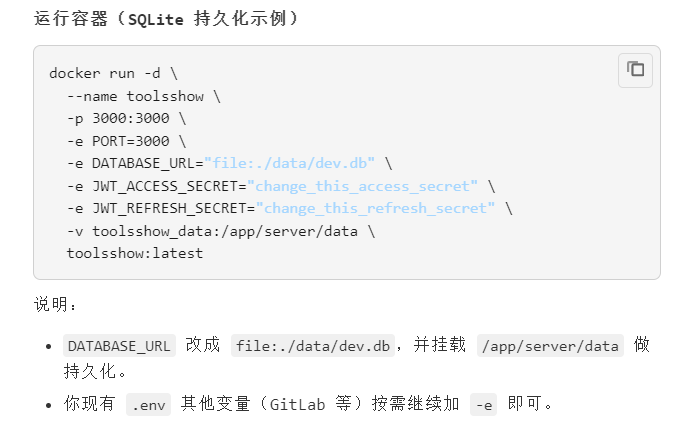Viewport: 675px width, 429px height.
Task: Click the "-p 3000:3000" port mapping line
Action: [x=126, y=119]
